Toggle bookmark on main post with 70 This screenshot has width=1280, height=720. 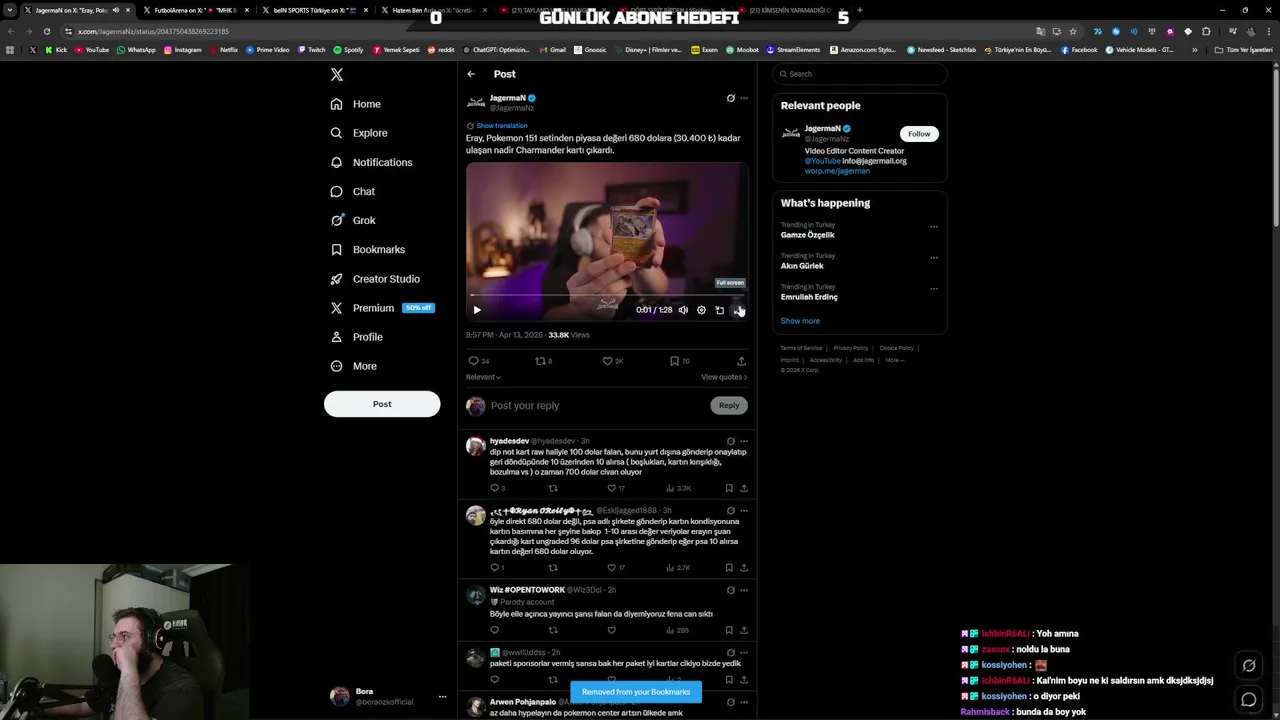pos(680,361)
